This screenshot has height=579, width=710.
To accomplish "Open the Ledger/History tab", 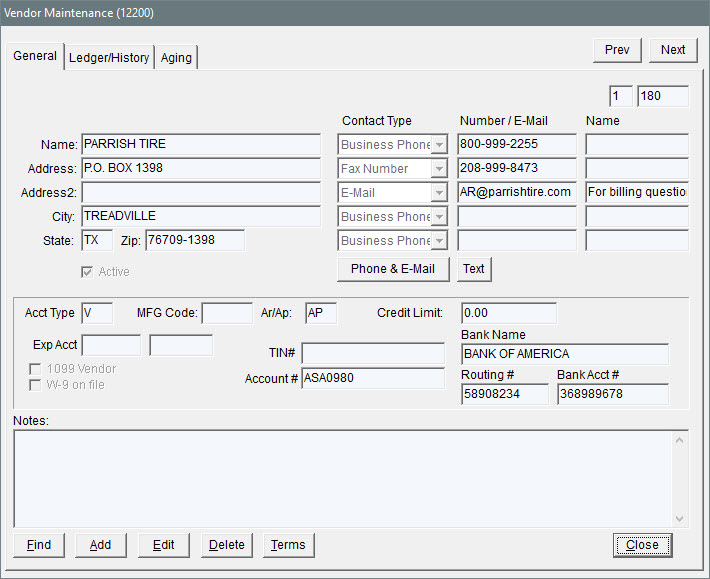I will (109, 58).
